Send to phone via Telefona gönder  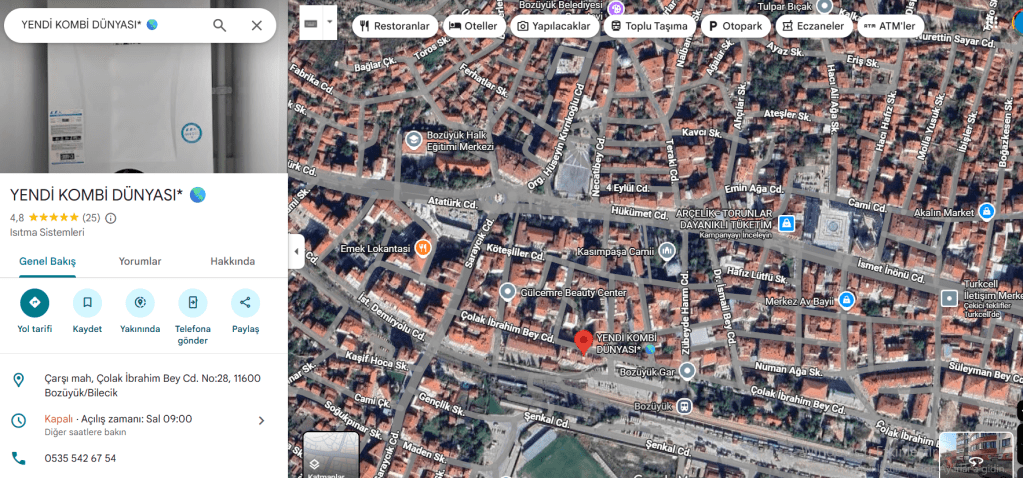coord(193,302)
